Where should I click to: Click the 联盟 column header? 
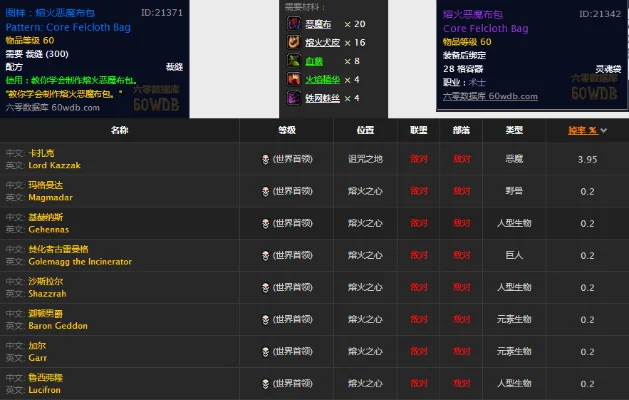click(418, 130)
